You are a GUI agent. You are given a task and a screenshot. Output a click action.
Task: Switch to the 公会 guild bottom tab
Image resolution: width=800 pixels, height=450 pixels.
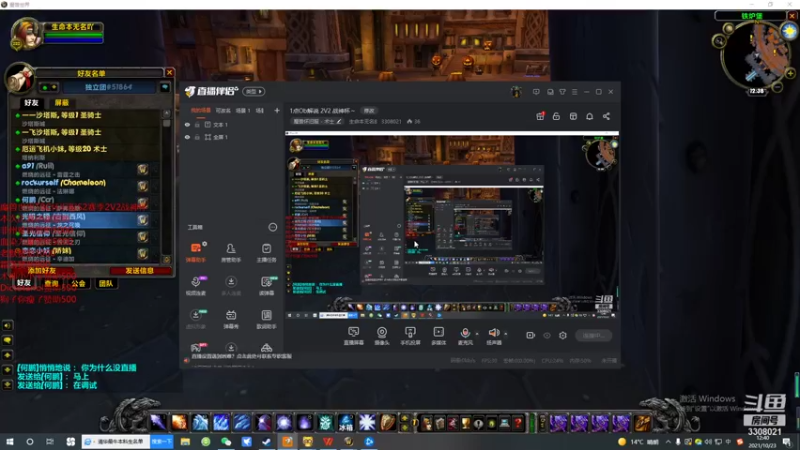78,283
